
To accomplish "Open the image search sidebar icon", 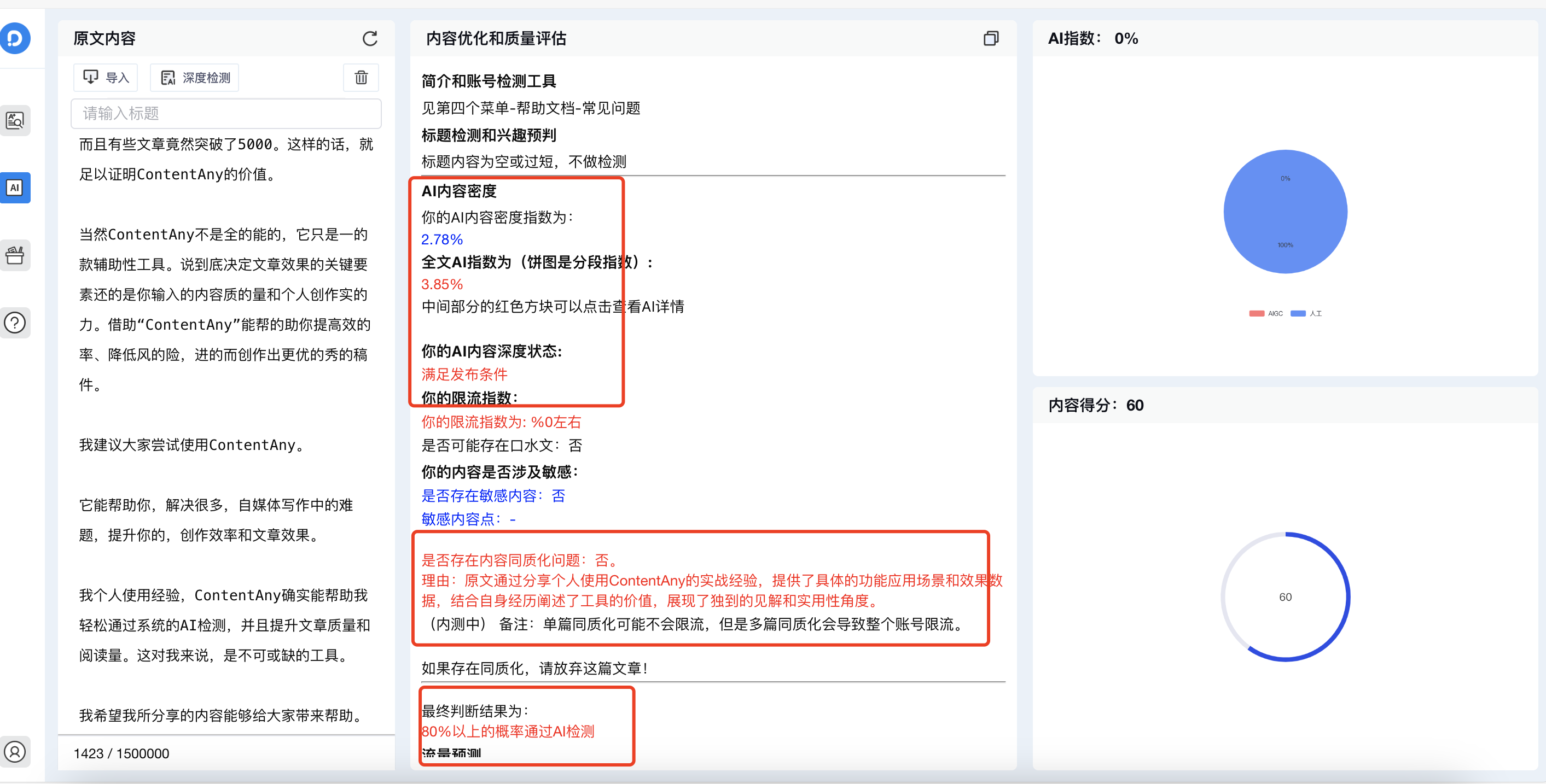I will coord(15,121).
